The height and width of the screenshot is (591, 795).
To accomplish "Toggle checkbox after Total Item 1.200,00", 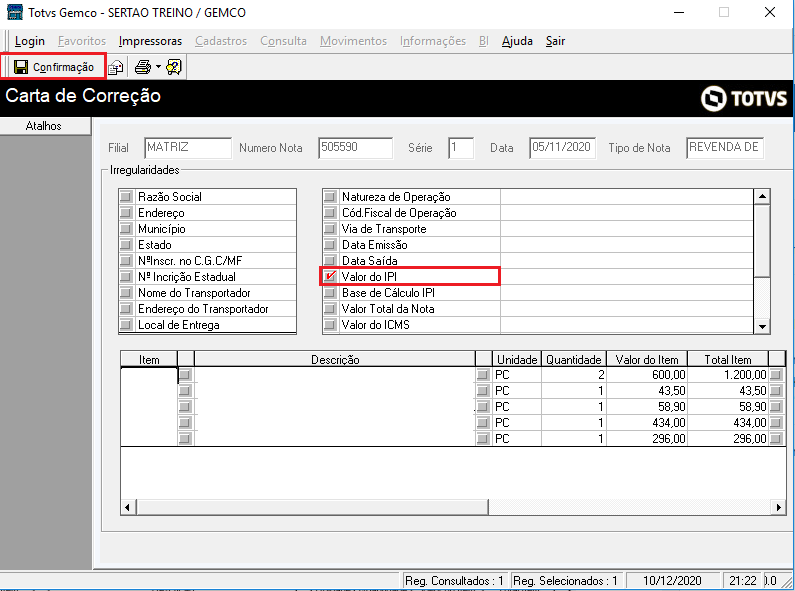I will (x=776, y=375).
